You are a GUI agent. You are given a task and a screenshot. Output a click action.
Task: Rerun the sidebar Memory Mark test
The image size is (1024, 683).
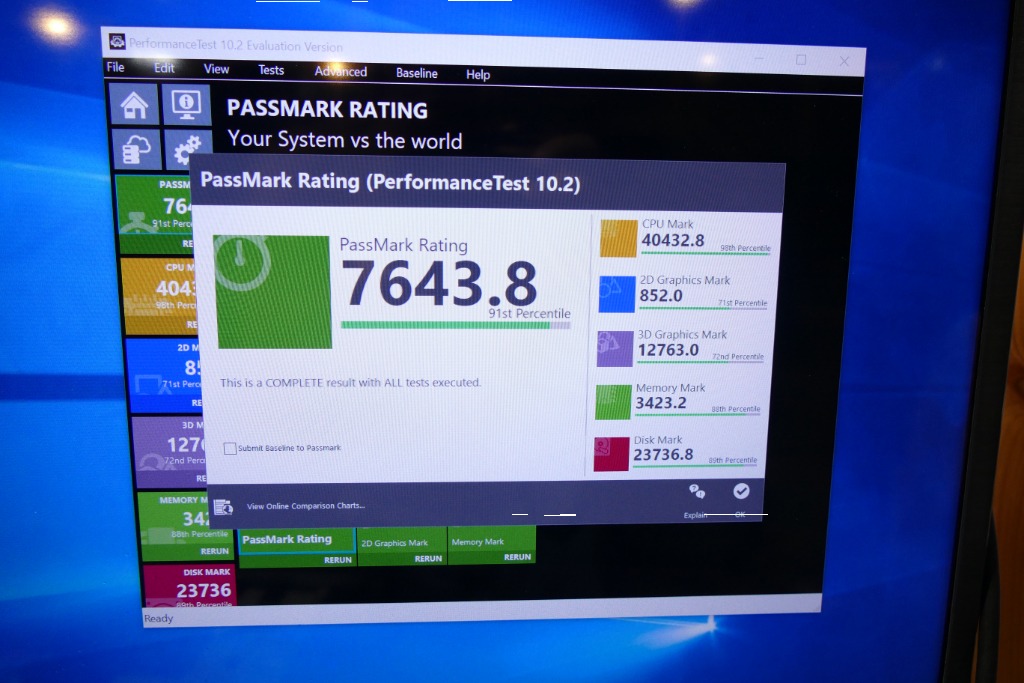pos(215,552)
